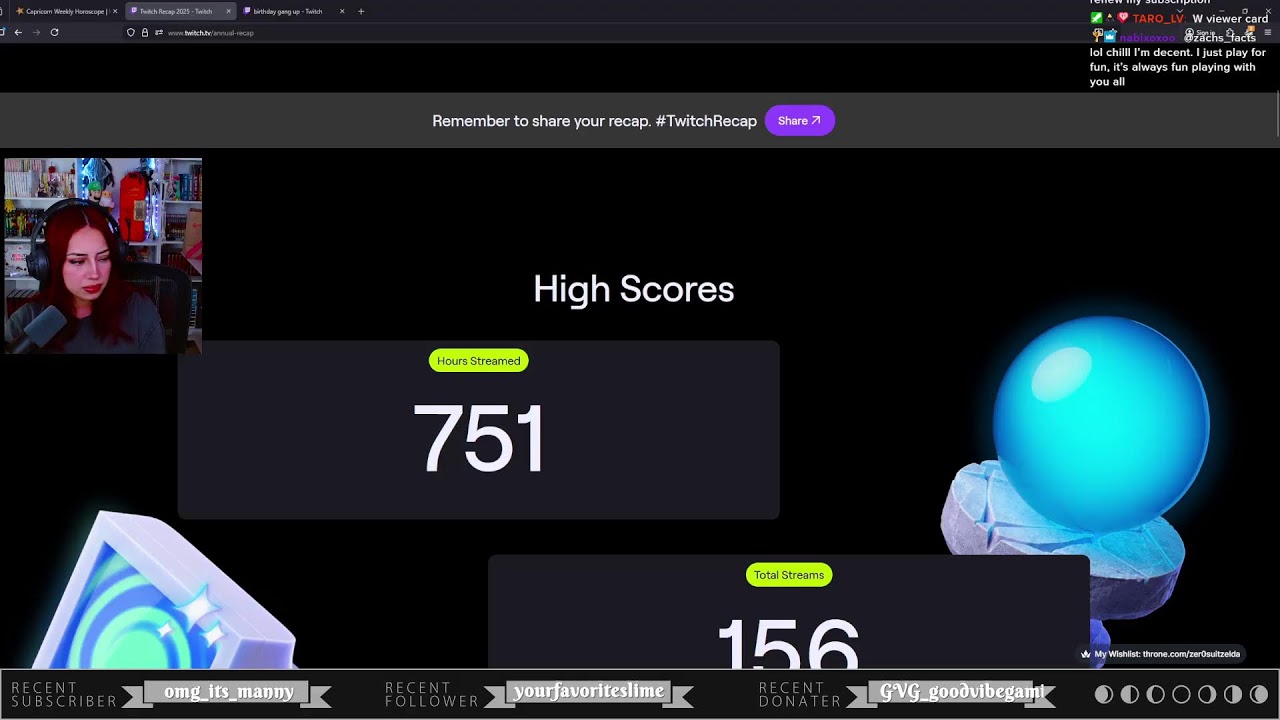Go forward with the browser arrow
Screen dimensions: 1280x720
coord(36,32)
